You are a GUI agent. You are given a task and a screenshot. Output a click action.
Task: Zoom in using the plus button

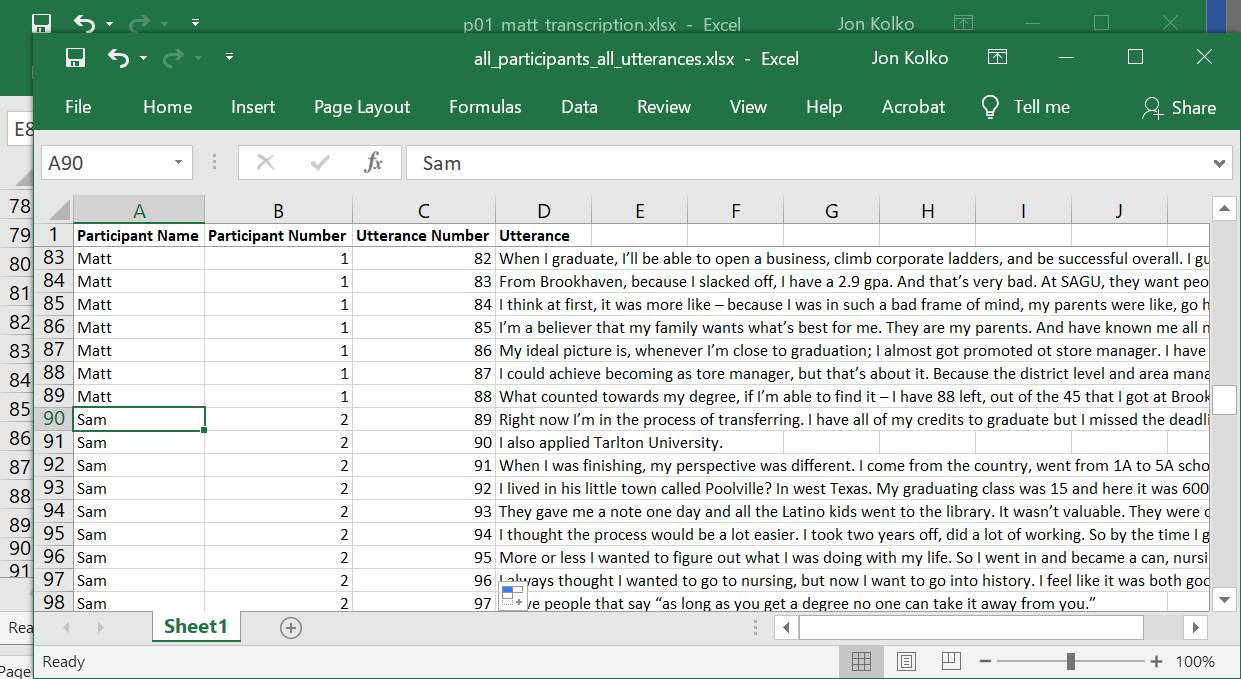pyautogui.click(x=1157, y=661)
